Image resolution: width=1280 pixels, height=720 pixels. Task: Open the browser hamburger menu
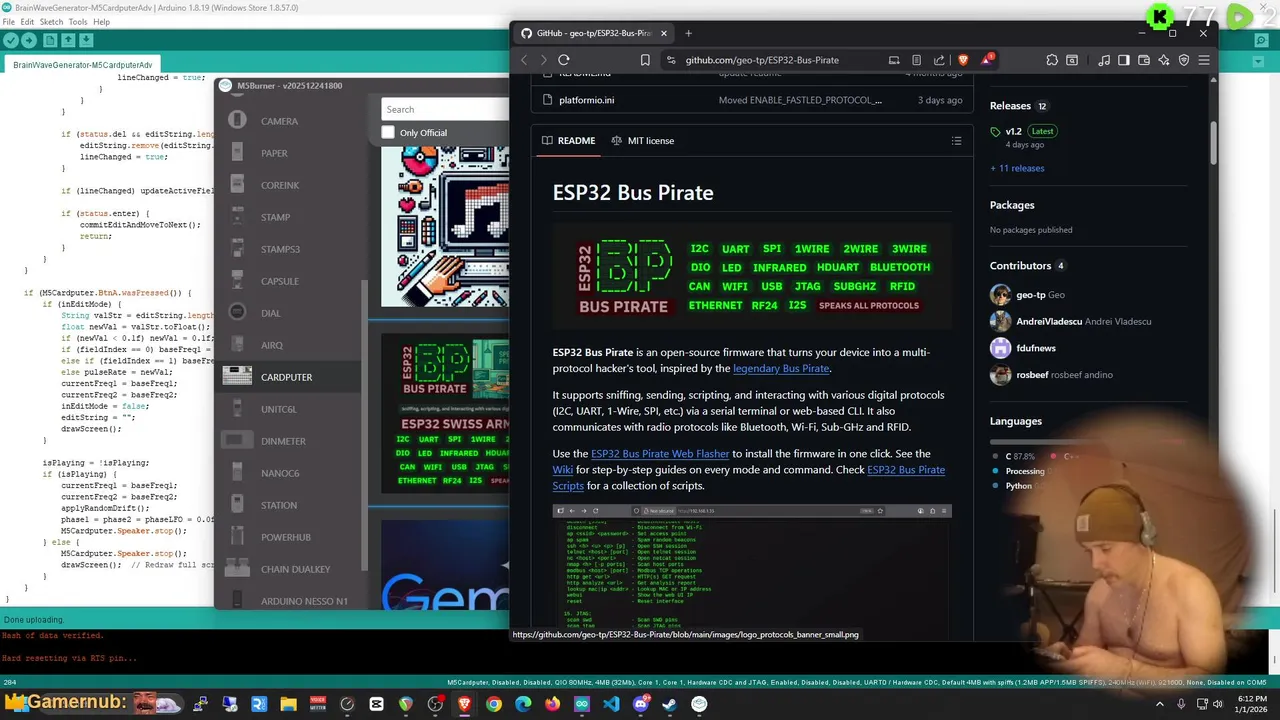[x=1204, y=60]
